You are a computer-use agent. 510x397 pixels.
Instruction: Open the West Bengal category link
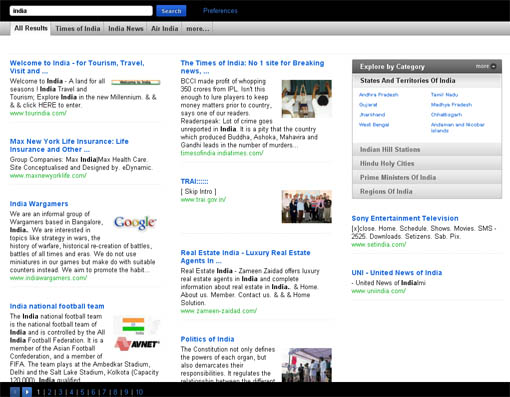pyautogui.click(x=374, y=125)
